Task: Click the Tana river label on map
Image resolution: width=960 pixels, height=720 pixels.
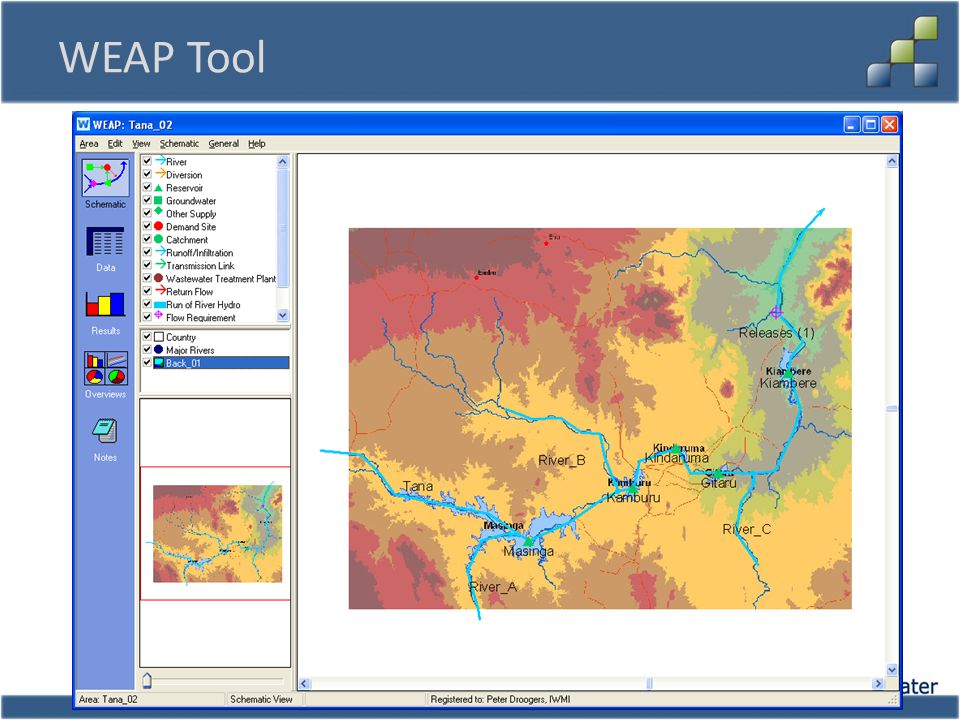Action: point(418,487)
